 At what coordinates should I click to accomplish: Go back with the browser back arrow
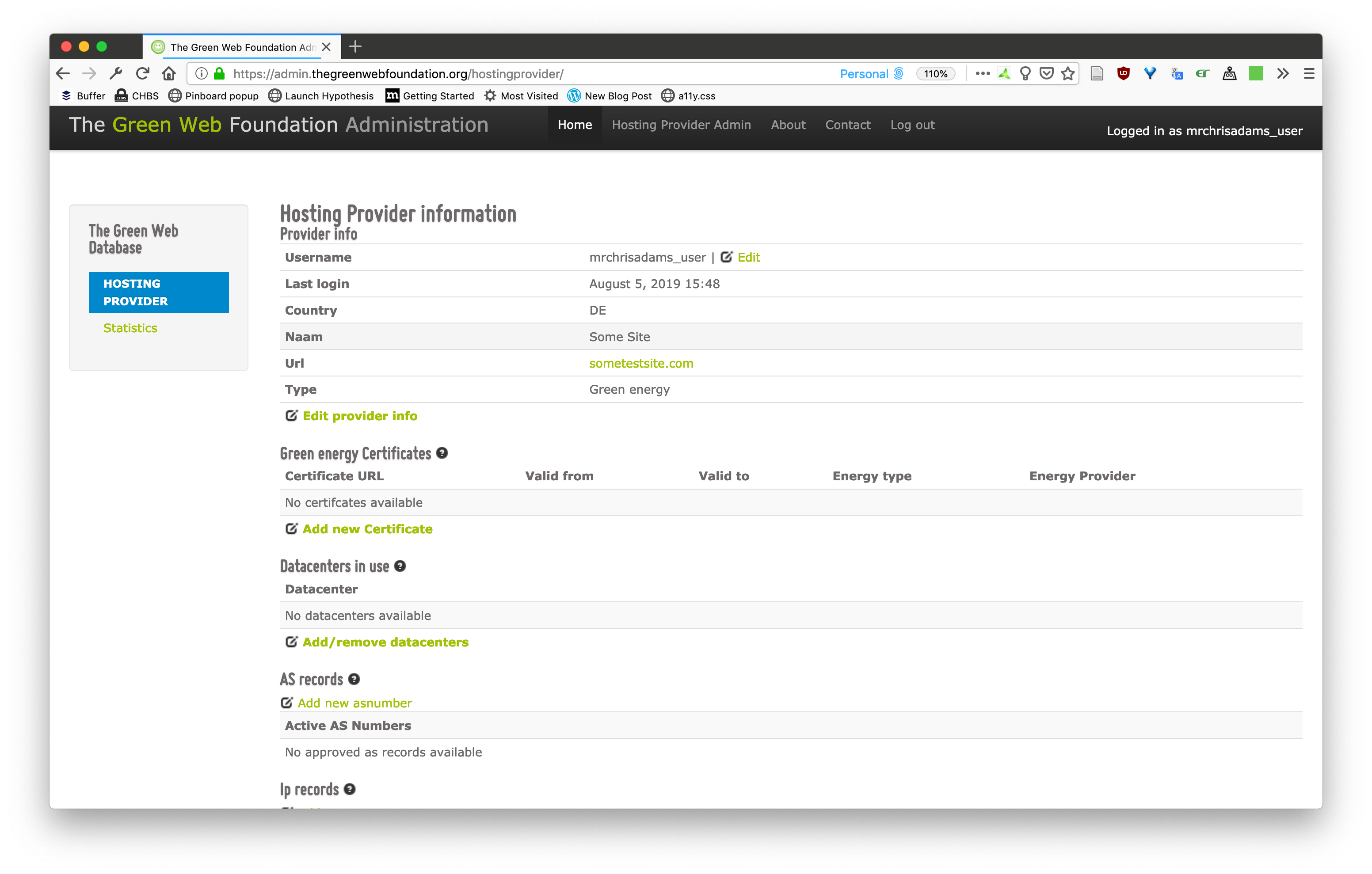pyautogui.click(x=63, y=73)
